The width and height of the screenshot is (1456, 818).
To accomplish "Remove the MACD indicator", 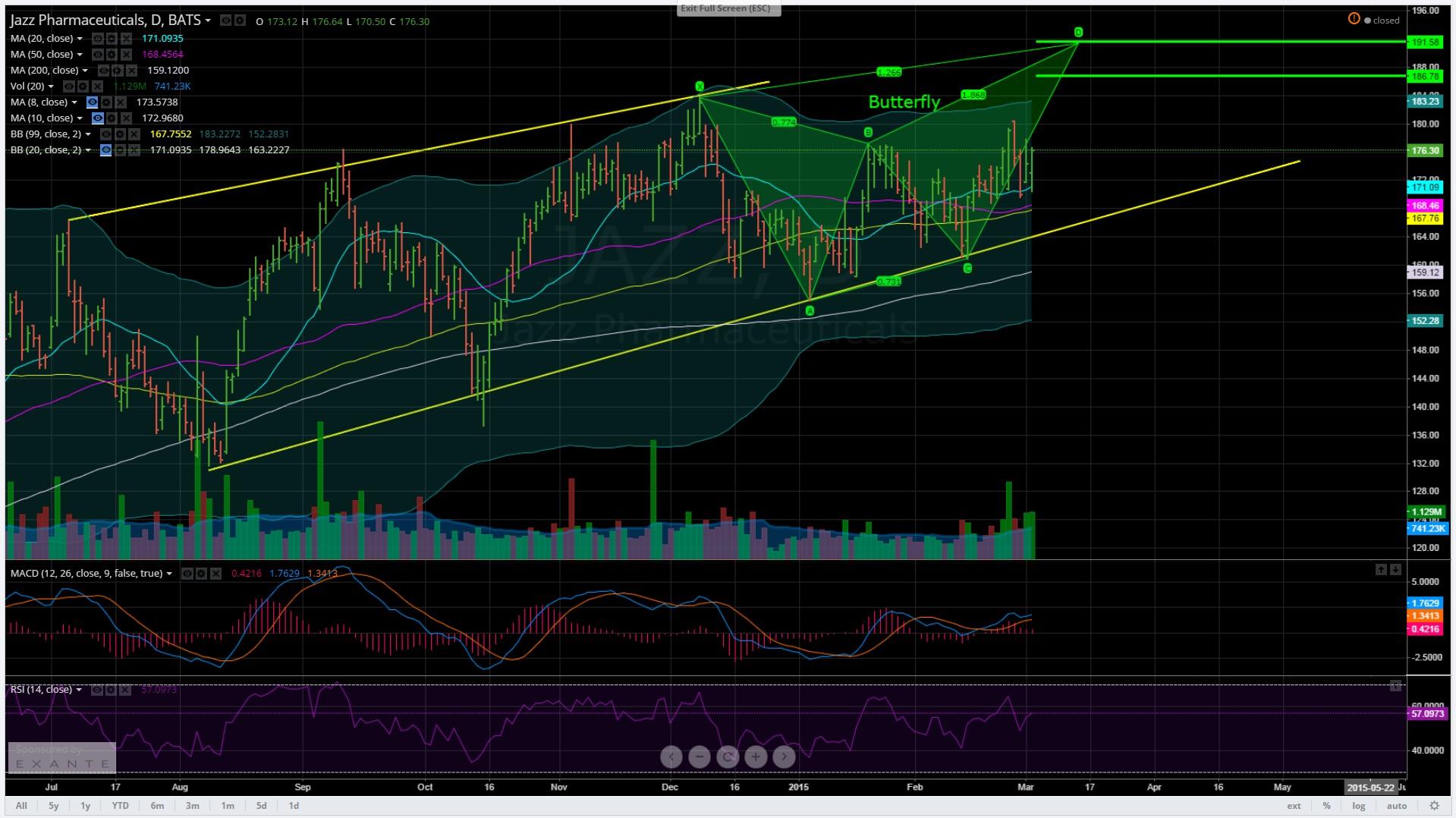I will [x=215, y=574].
